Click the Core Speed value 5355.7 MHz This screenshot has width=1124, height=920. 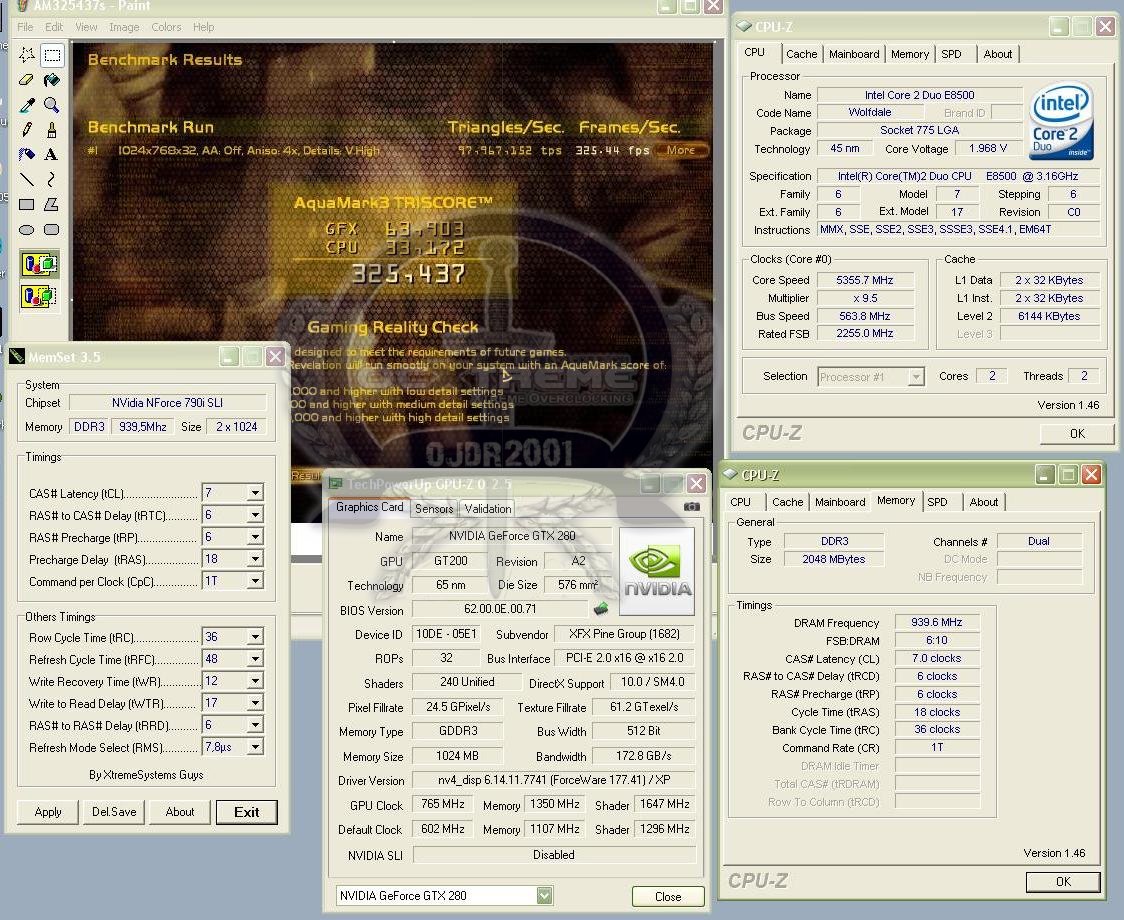[865, 280]
